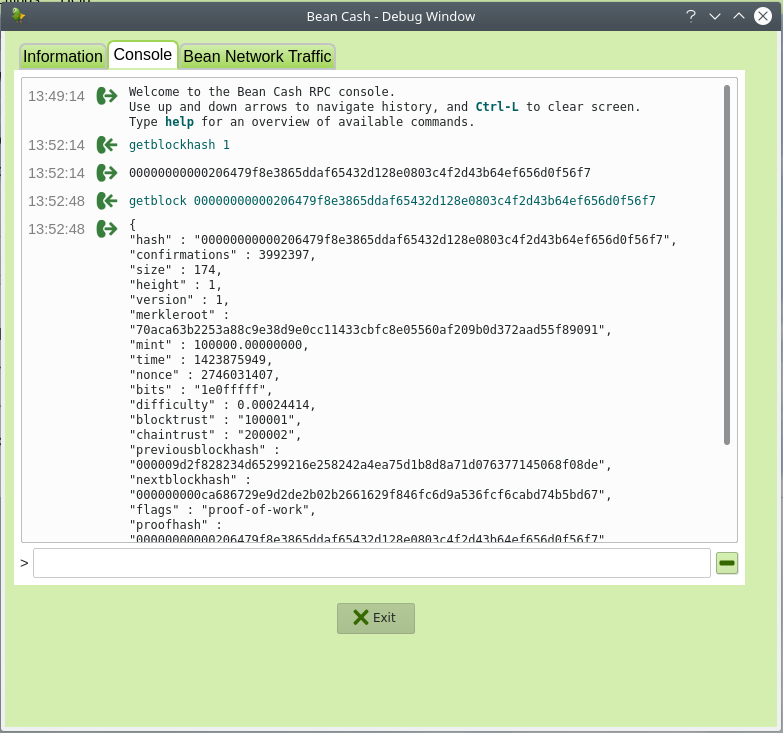The image size is (783, 733).
Task: Click the command-sent arrow icon beside getblockhash 1
Action: 107,145
